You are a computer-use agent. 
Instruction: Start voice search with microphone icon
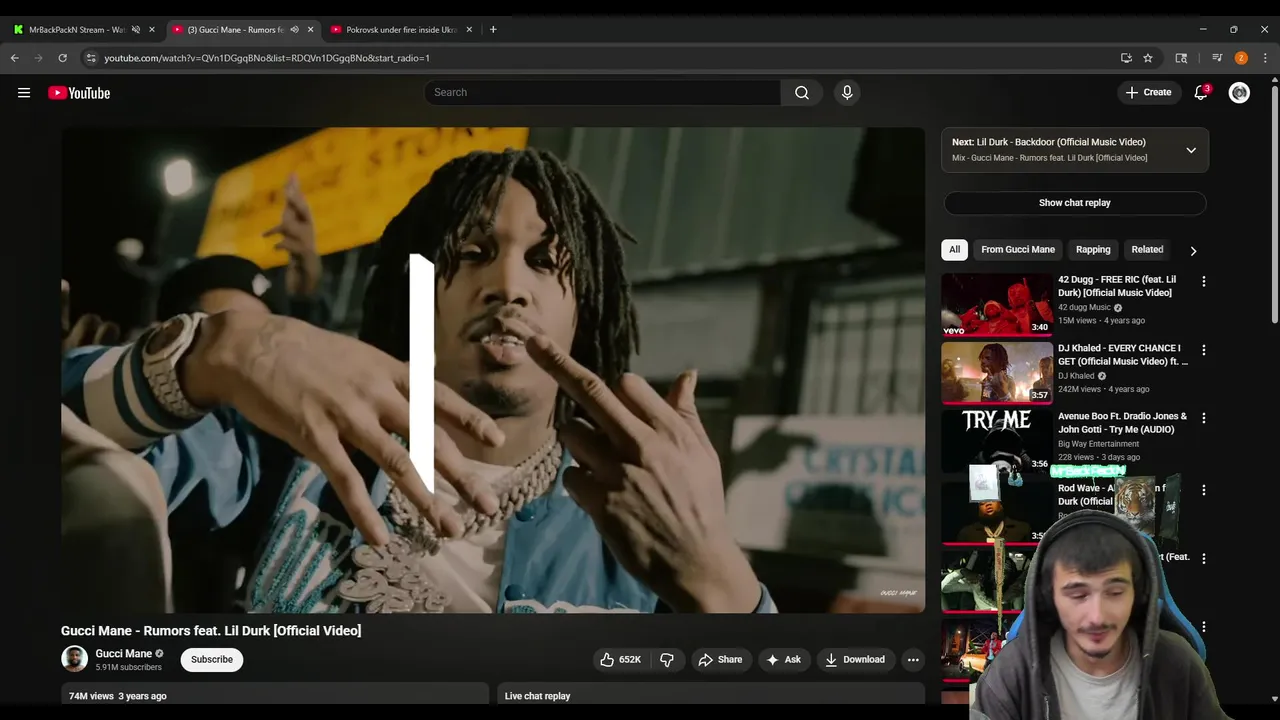pyautogui.click(x=847, y=92)
